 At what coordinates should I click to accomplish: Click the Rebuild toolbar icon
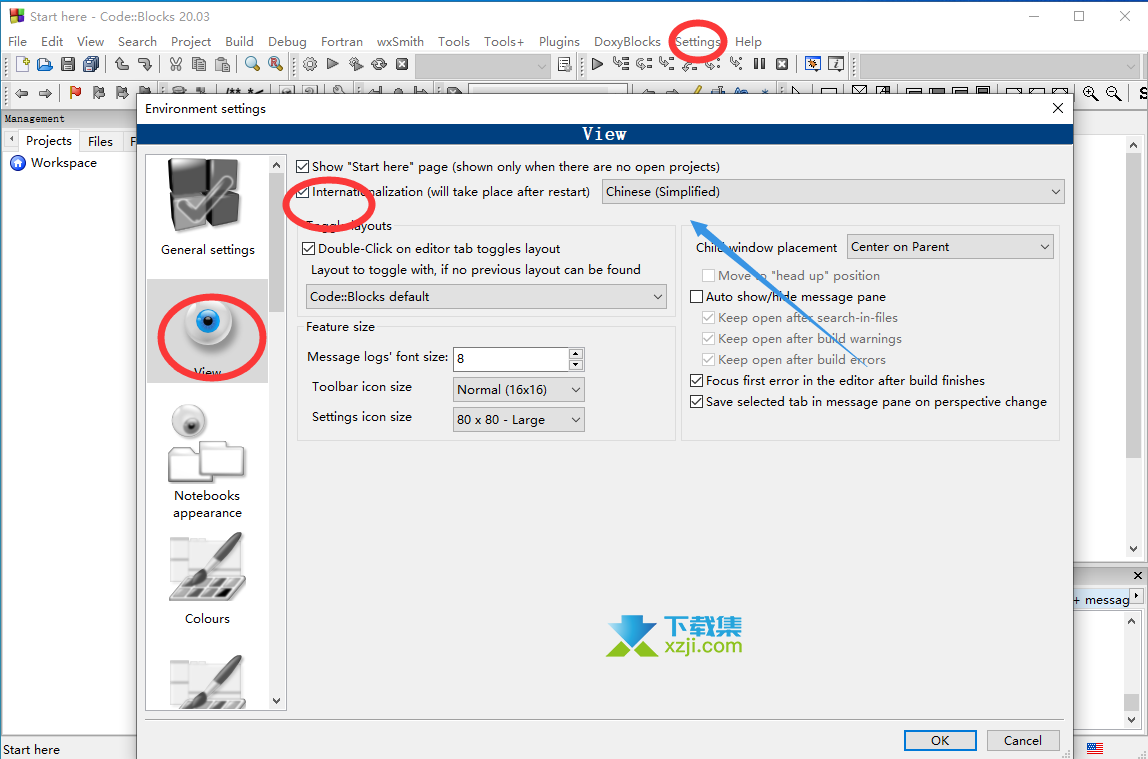[x=379, y=64]
